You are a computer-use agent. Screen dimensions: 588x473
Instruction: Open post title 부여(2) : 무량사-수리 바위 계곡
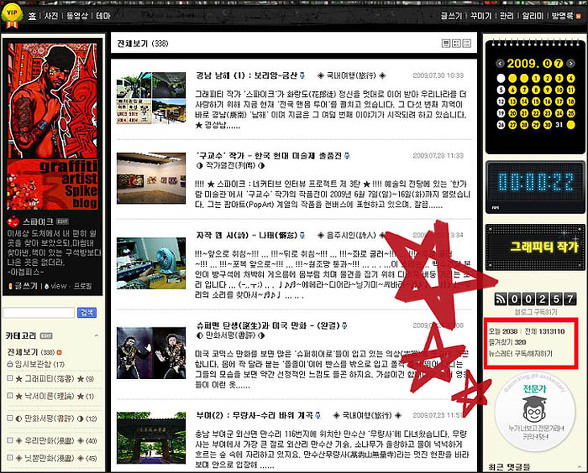tap(254, 415)
